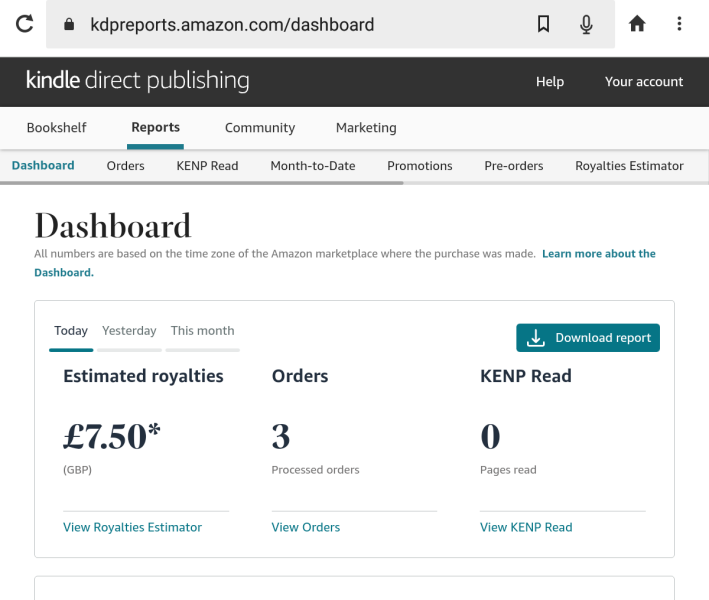The image size is (709, 600).
Task: Select the Dashboard sub-navigation item
Action: (43, 165)
